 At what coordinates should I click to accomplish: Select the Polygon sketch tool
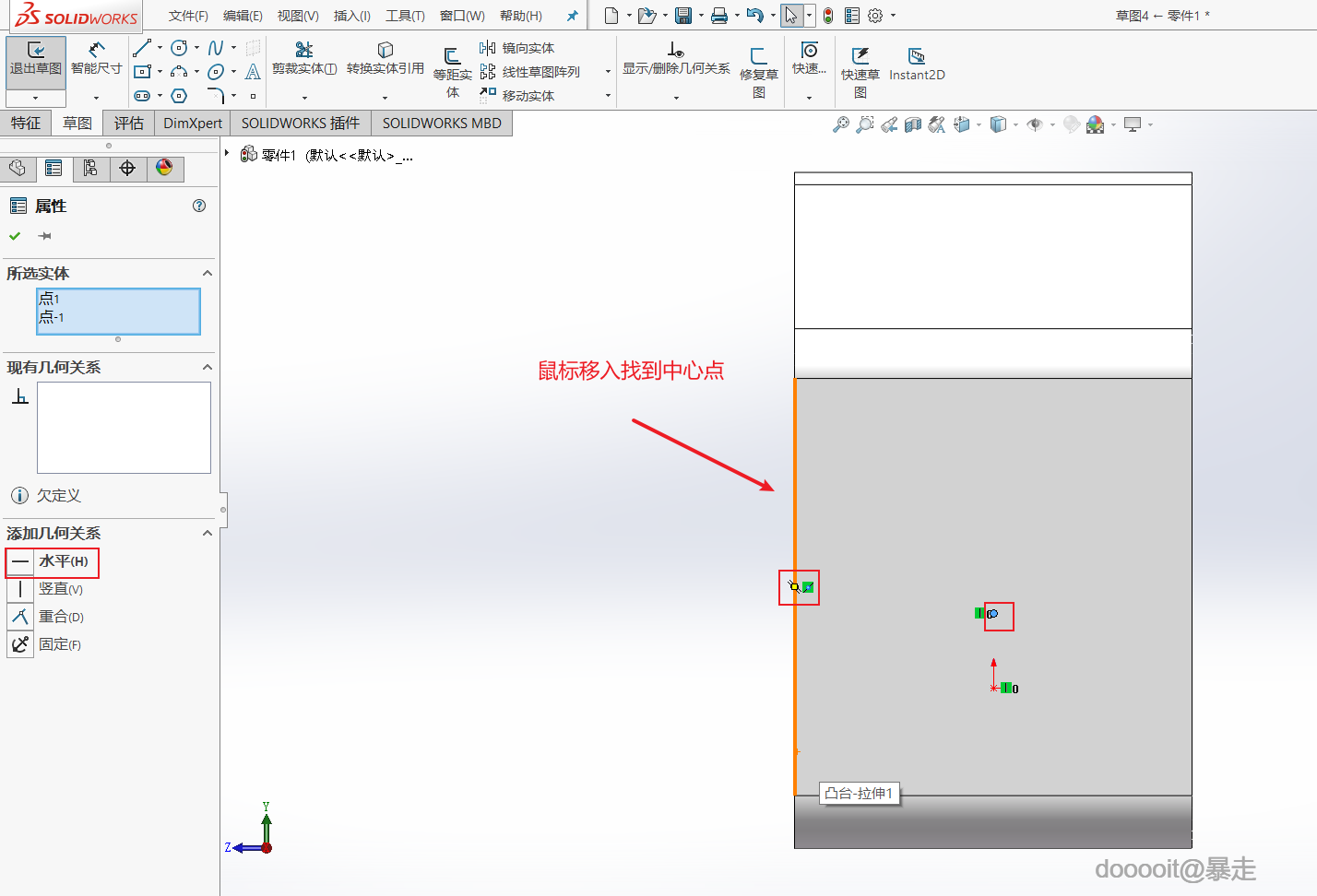click(x=179, y=96)
